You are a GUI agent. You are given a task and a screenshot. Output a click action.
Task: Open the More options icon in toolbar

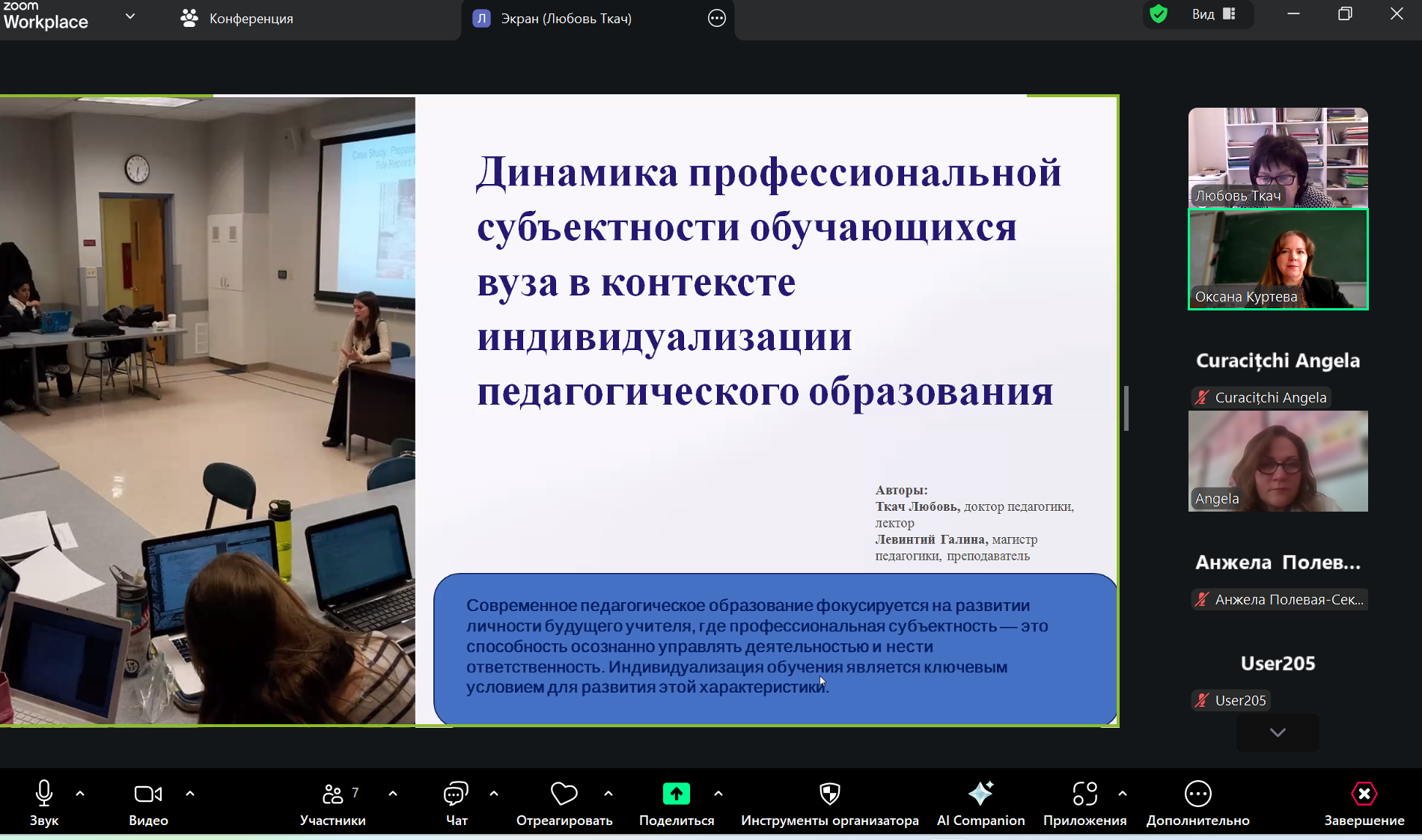pyautogui.click(x=1197, y=794)
